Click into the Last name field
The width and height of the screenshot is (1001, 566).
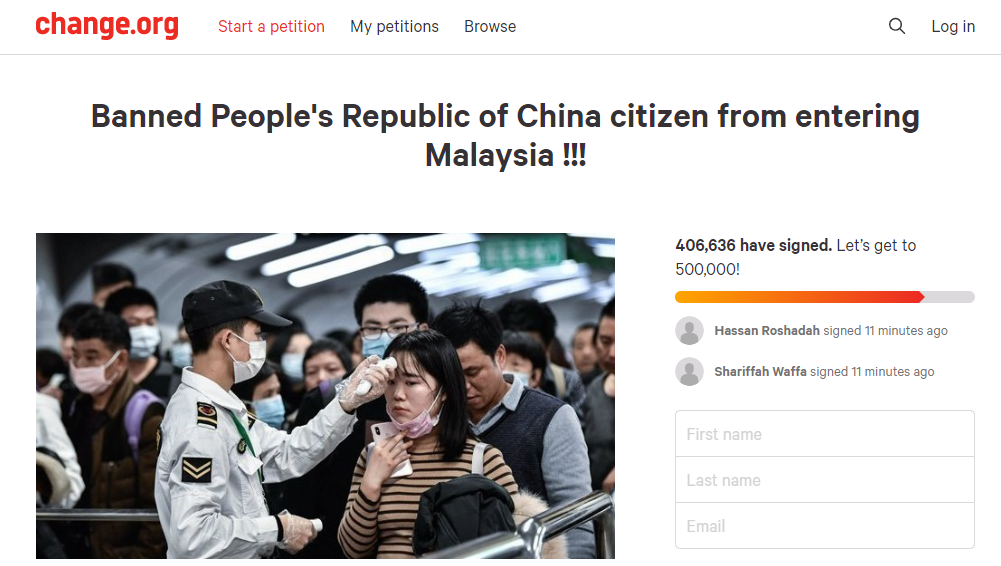pyautogui.click(x=824, y=480)
